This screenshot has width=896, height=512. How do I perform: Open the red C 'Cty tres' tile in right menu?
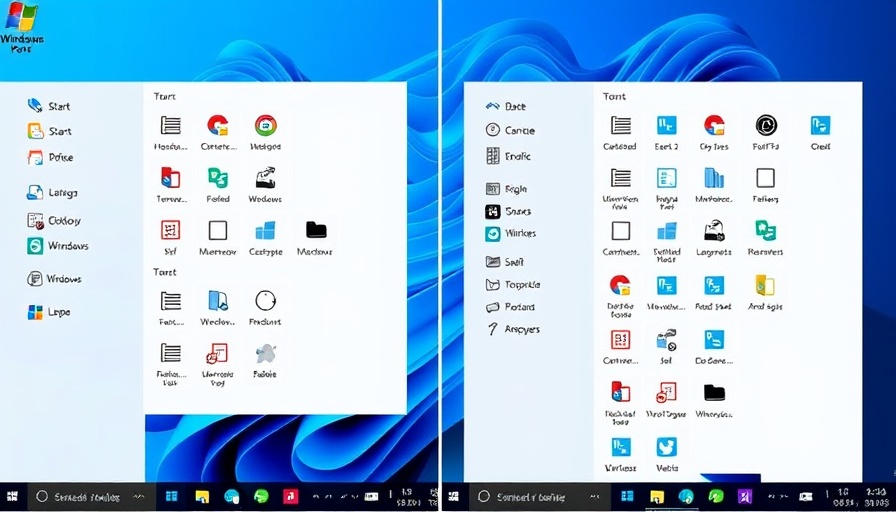coord(714,133)
